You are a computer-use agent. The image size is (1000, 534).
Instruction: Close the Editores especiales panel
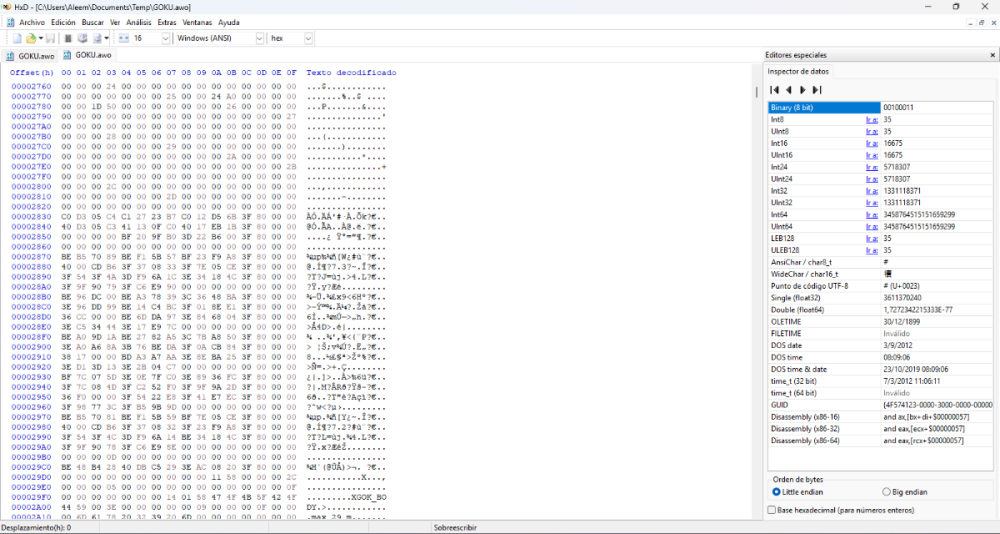click(x=991, y=55)
